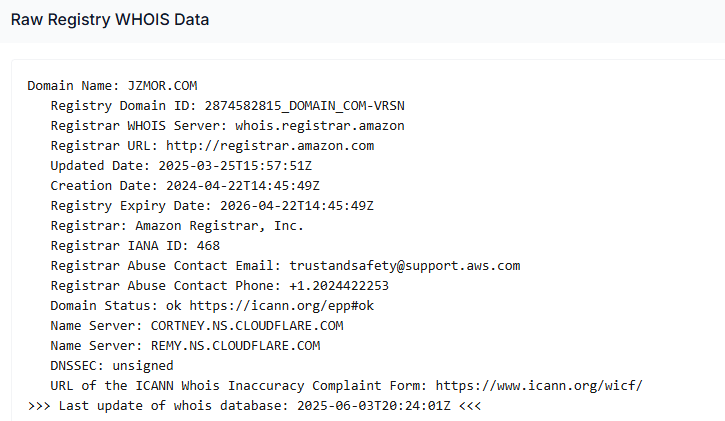Open the https://icann.org/epp#ok link
The image size is (725, 421).
(x=282, y=306)
